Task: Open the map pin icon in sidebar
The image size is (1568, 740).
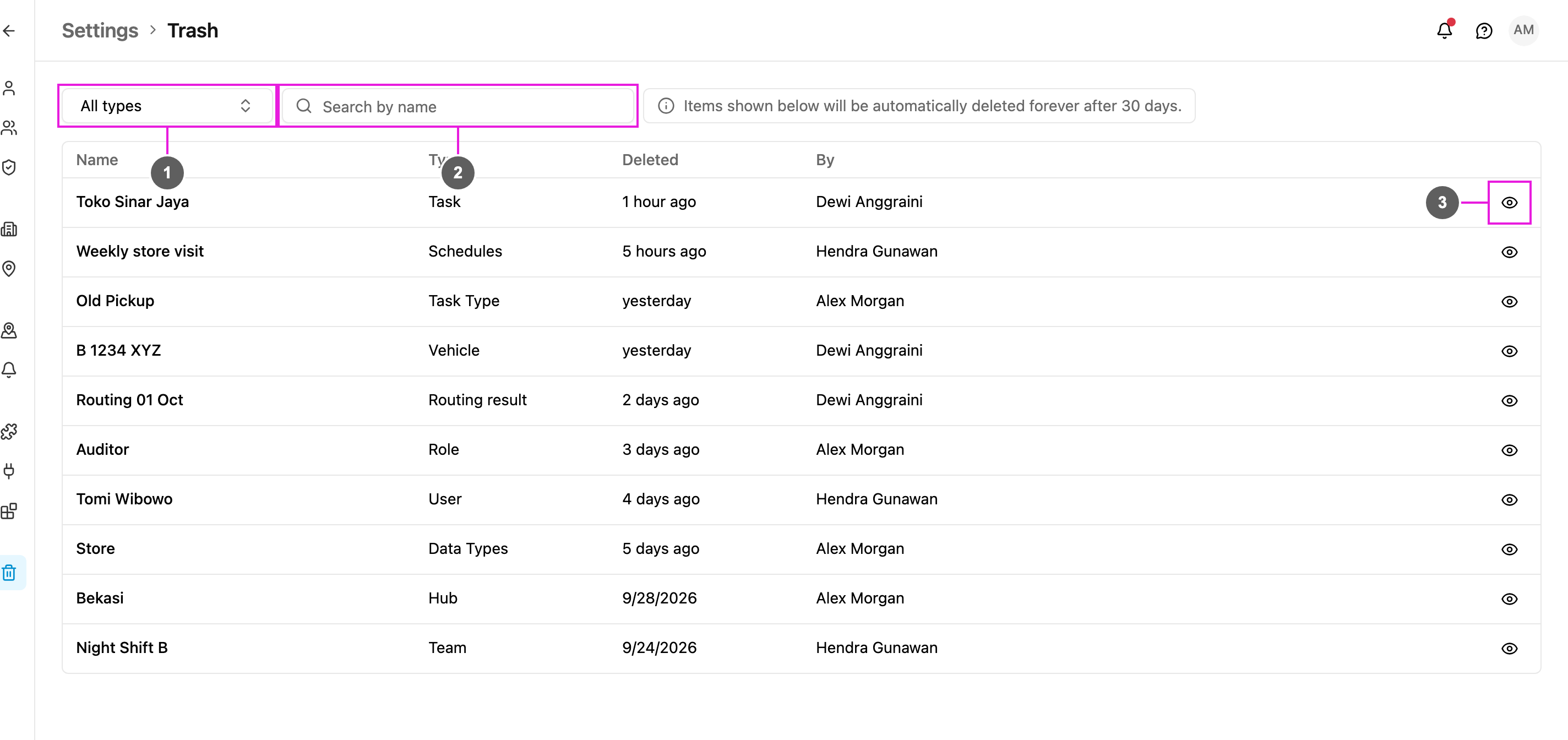Action: click(x=9, y=268)
